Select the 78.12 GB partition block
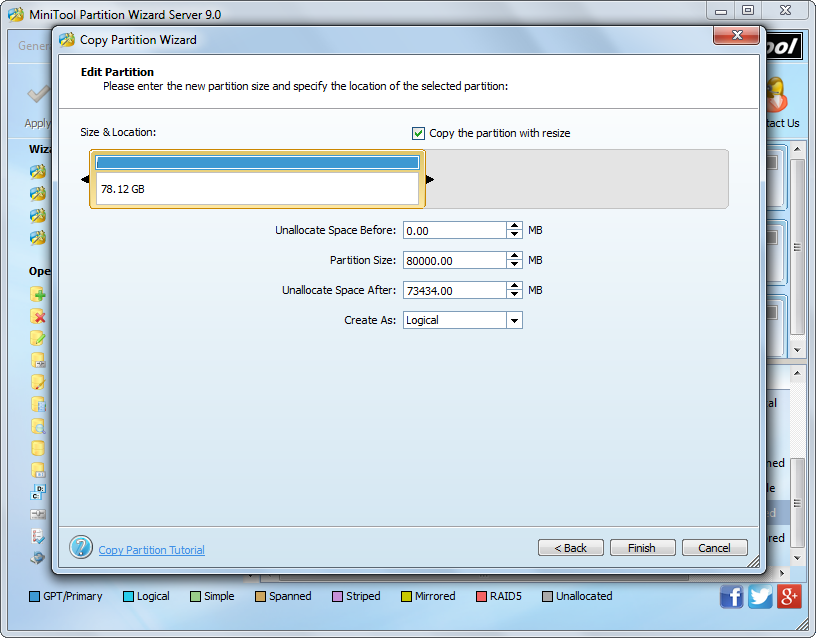The image size is (816, 638). [258, 180]
